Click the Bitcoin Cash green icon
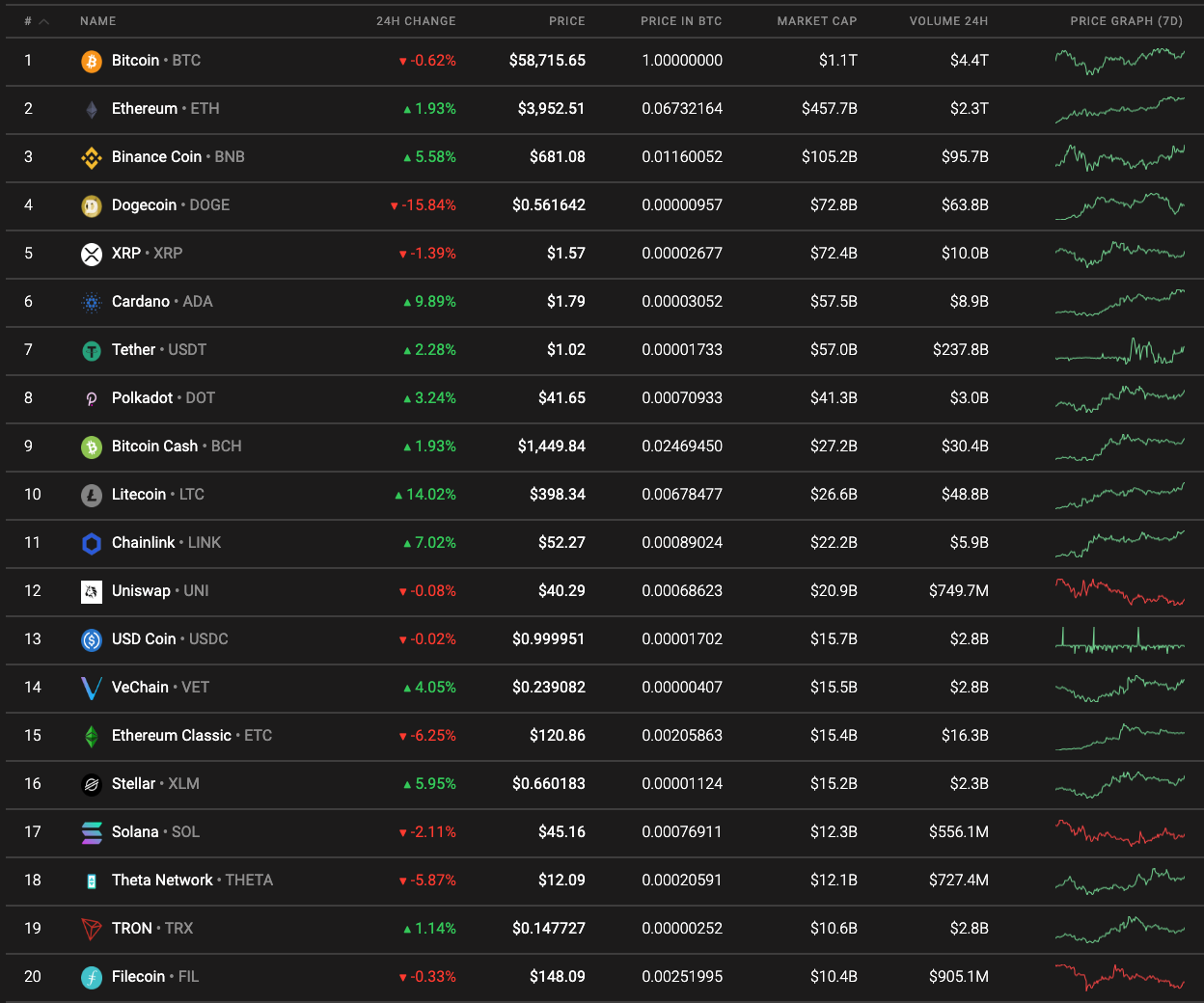The image size is (1204, 1003). tap(92, 447)
